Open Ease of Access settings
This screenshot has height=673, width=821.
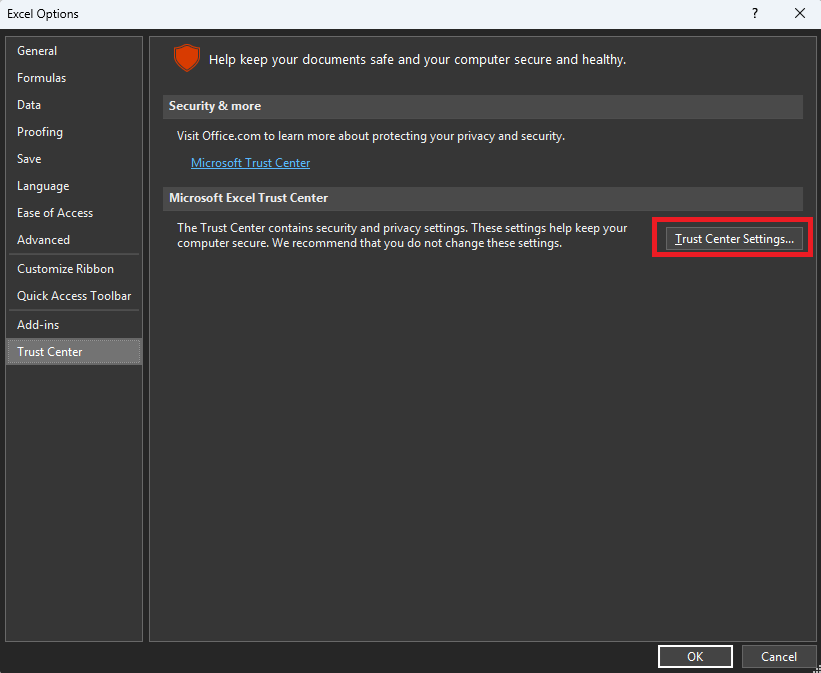55,213
